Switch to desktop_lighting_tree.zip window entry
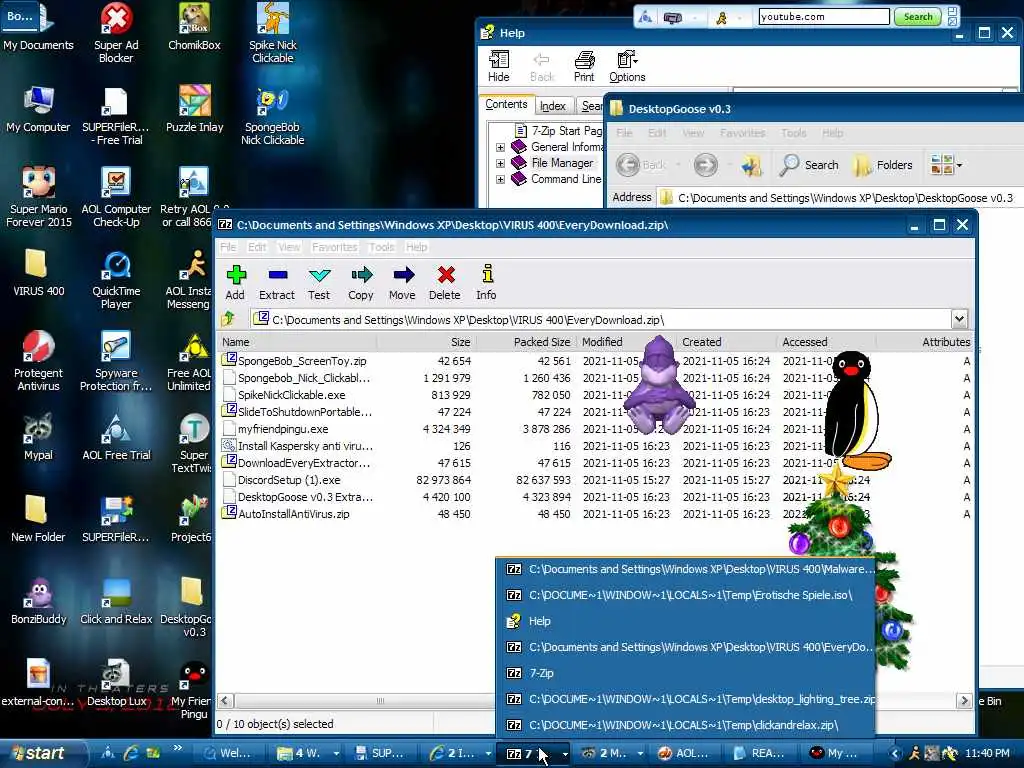Screen dimensions: 1024x768 (x=684, y=699)
